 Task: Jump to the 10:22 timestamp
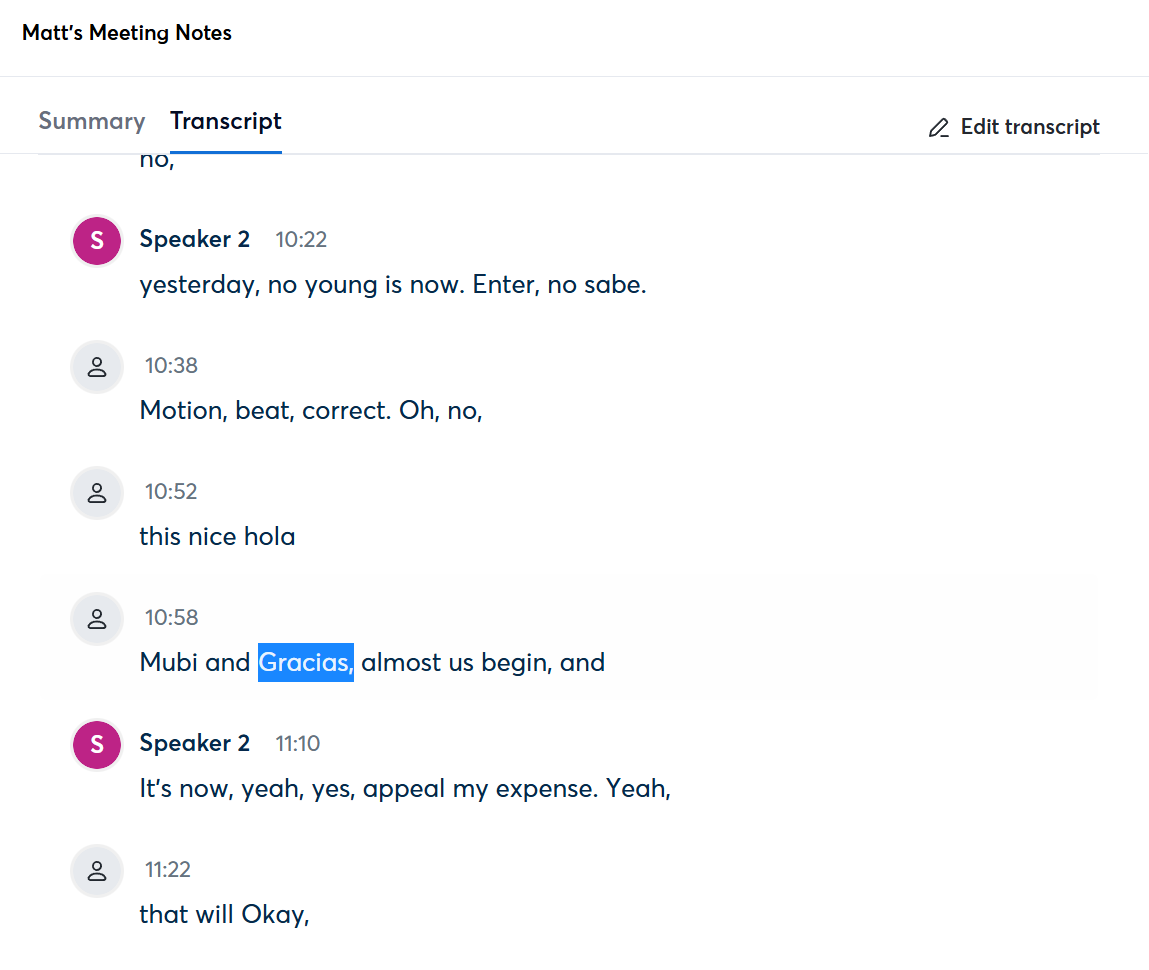[x=301, y=240]
